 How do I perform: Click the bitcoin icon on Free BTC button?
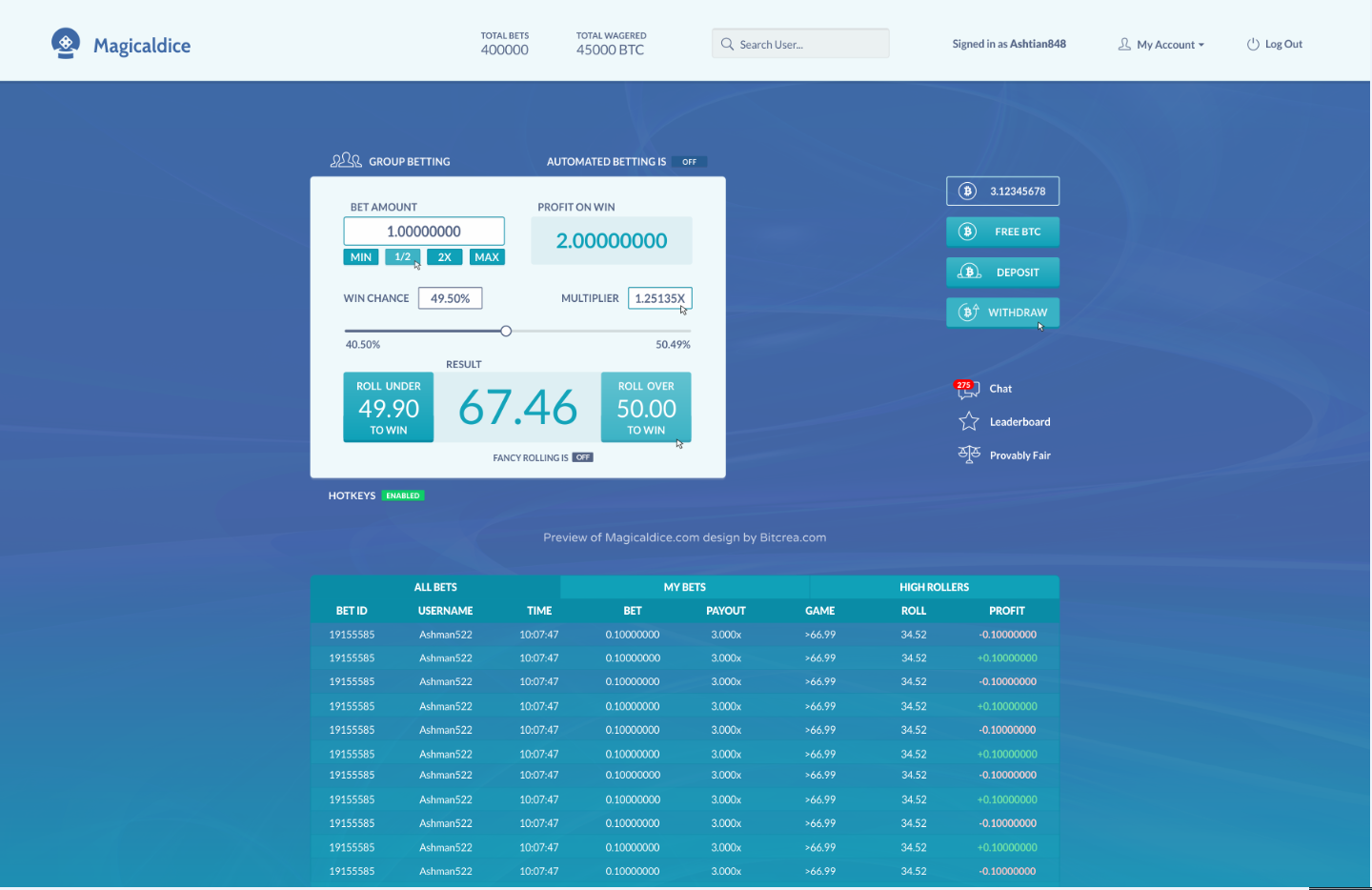(x=967, y=232)
